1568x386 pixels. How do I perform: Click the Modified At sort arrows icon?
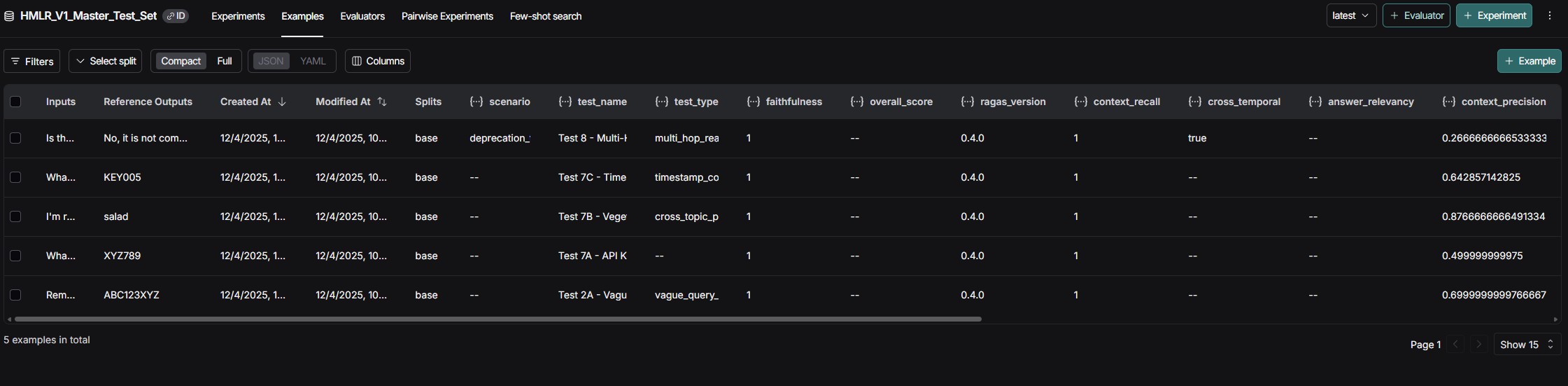coord(382,102)
